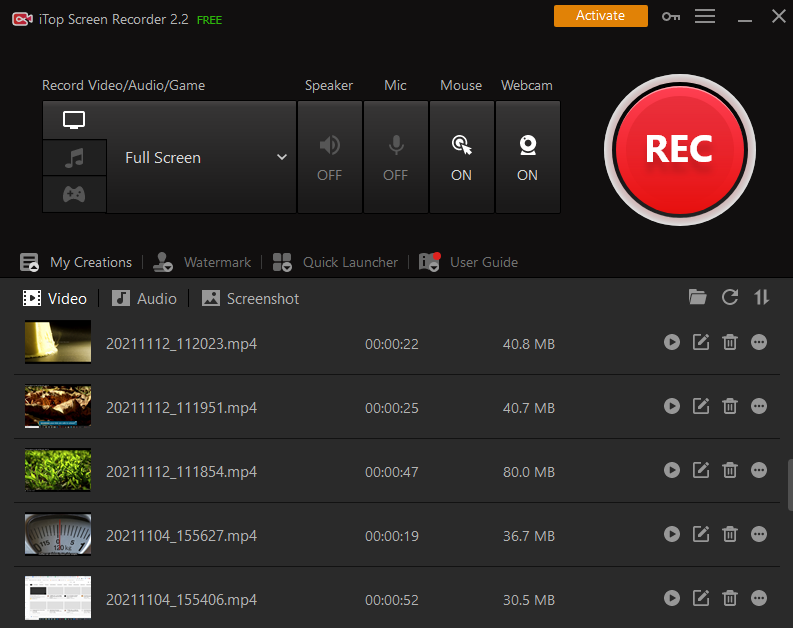Open more options for 20211112_112023.mp4
The image size is (793, 628).
pos(759,343)
